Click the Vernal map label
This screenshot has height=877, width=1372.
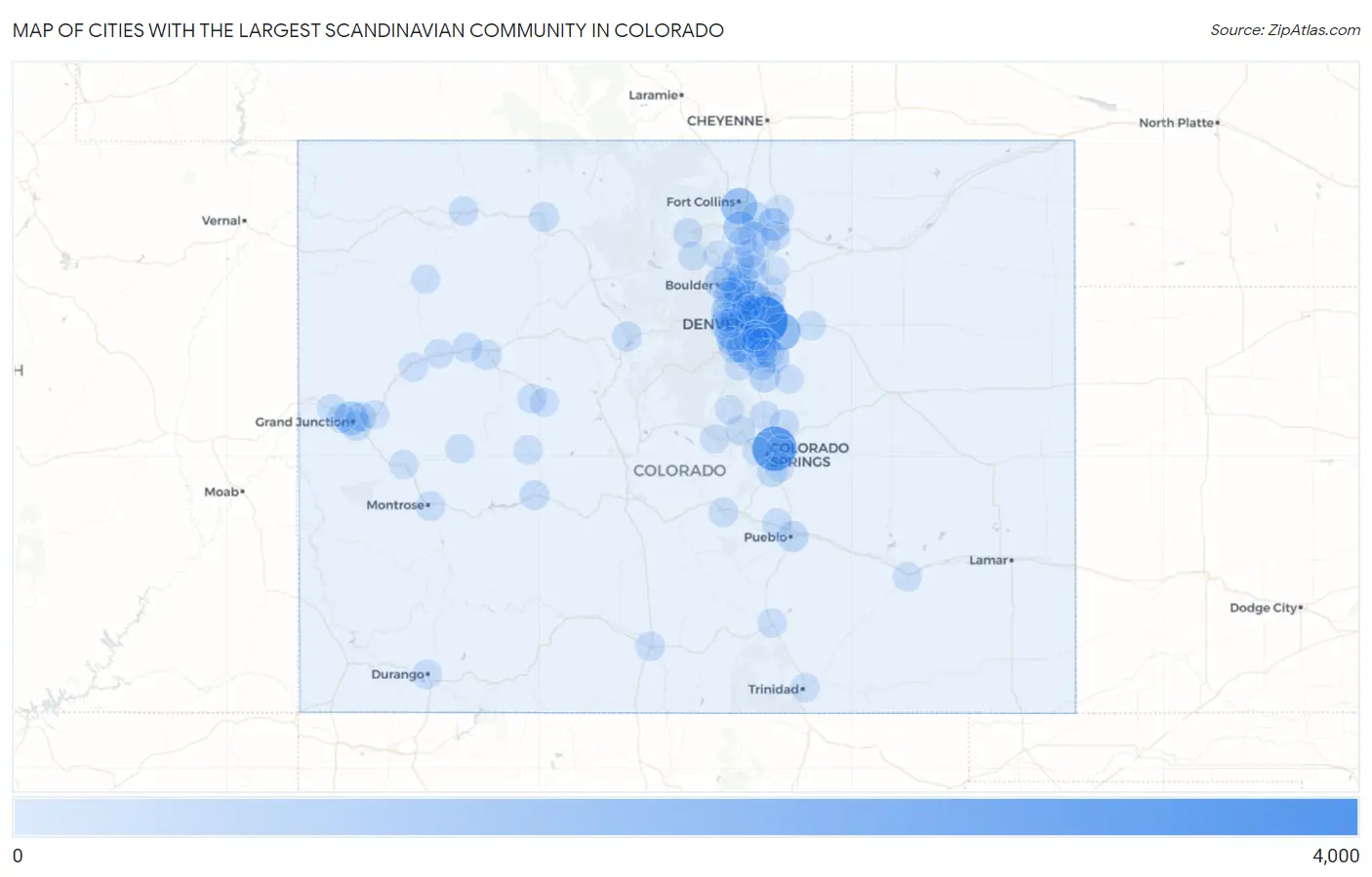pos(223,220)
